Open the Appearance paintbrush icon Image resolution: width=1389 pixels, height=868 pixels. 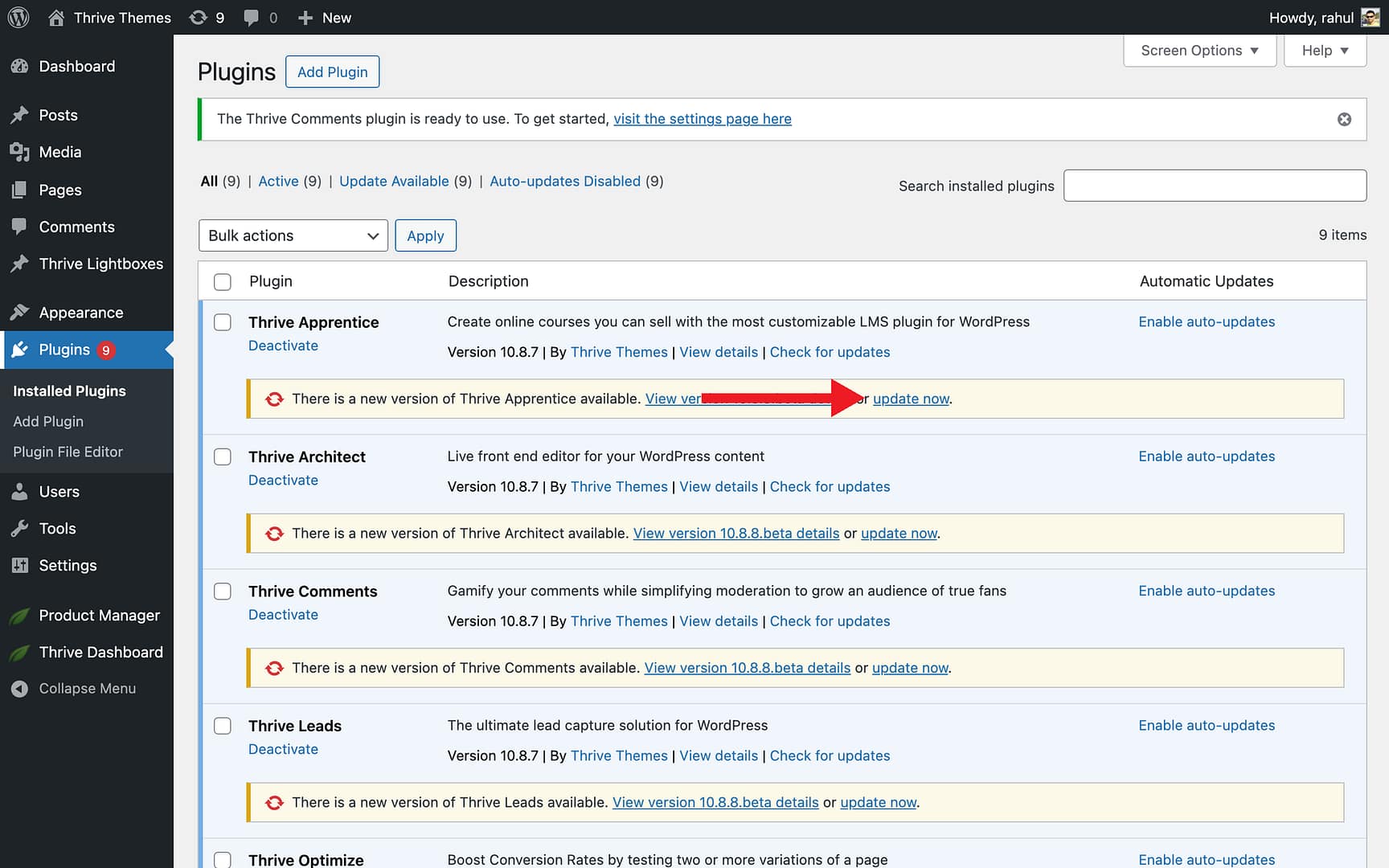tap(20, 313)
